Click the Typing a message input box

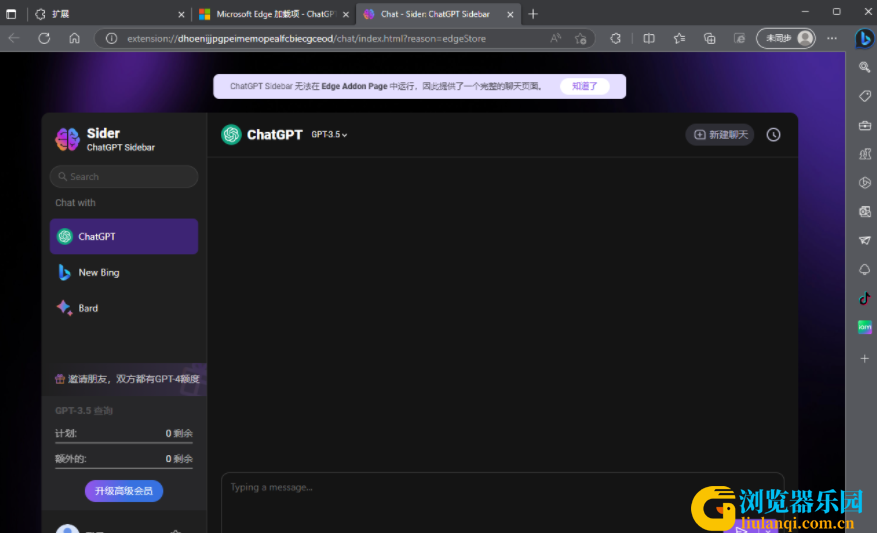[x=502, y=503]
